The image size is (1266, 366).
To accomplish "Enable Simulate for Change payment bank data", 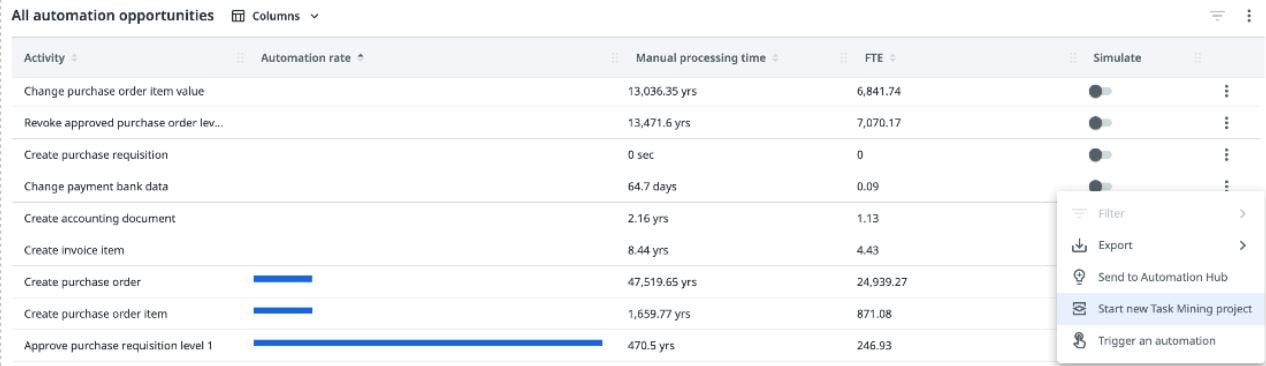I will (1100, 186).
